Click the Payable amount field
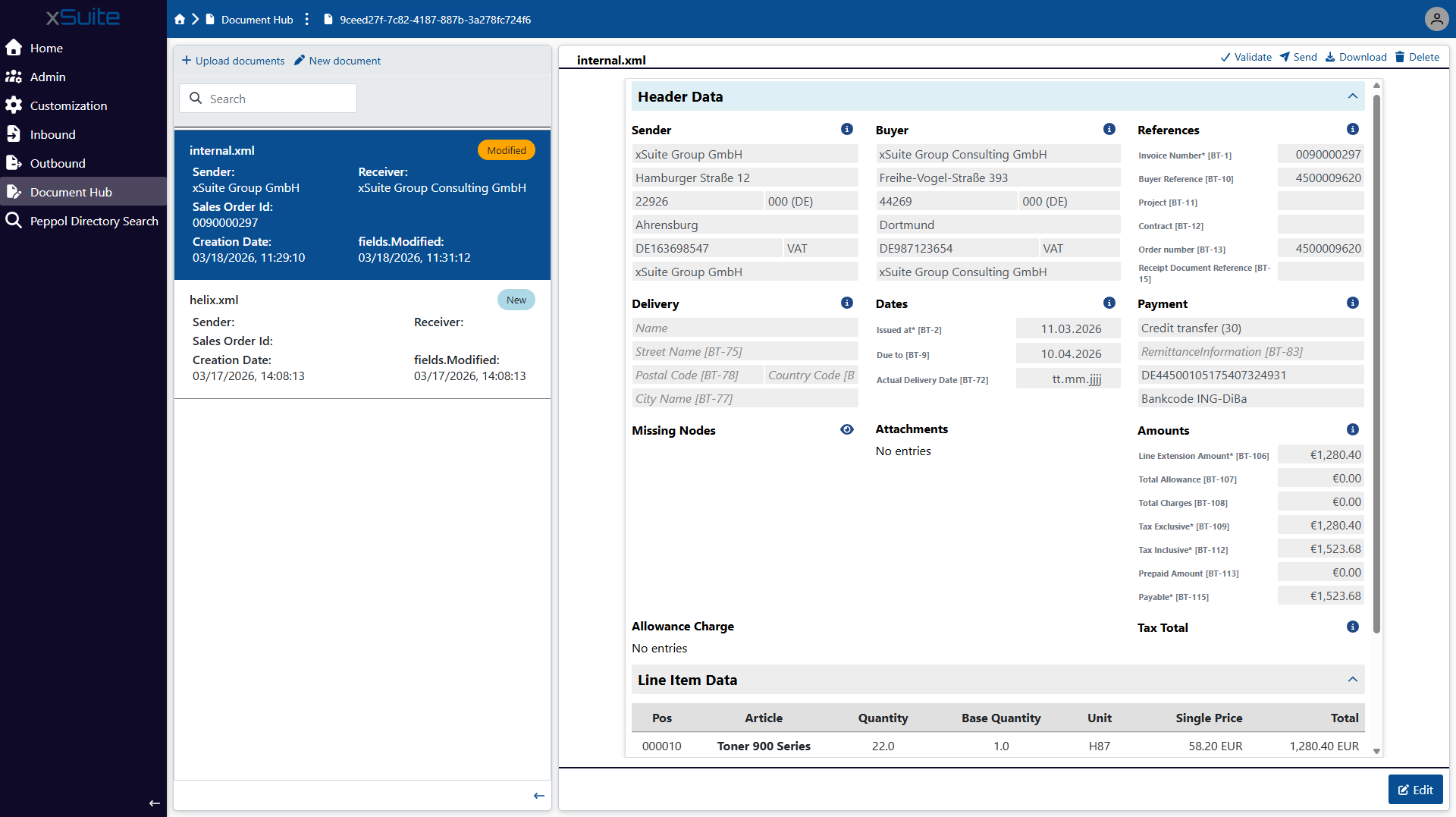 [1320, 596]
